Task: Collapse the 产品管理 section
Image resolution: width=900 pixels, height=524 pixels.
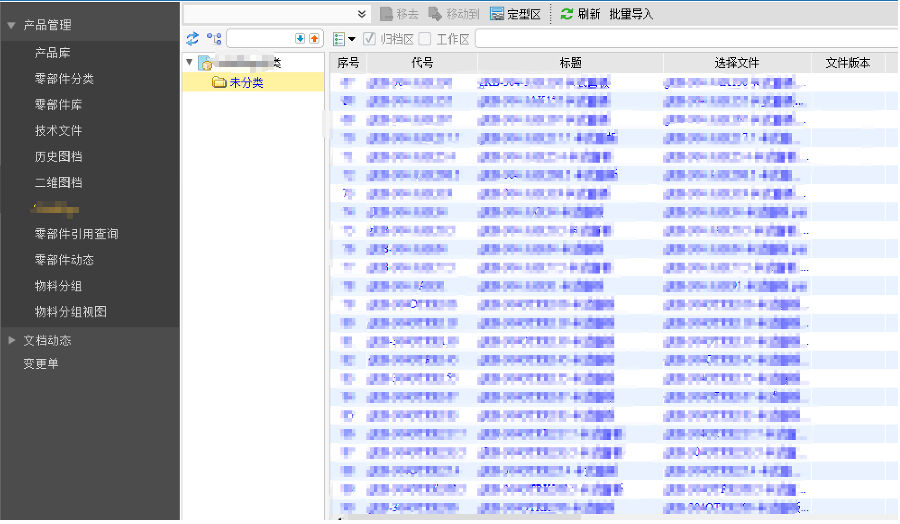Action: pos(11,25)
